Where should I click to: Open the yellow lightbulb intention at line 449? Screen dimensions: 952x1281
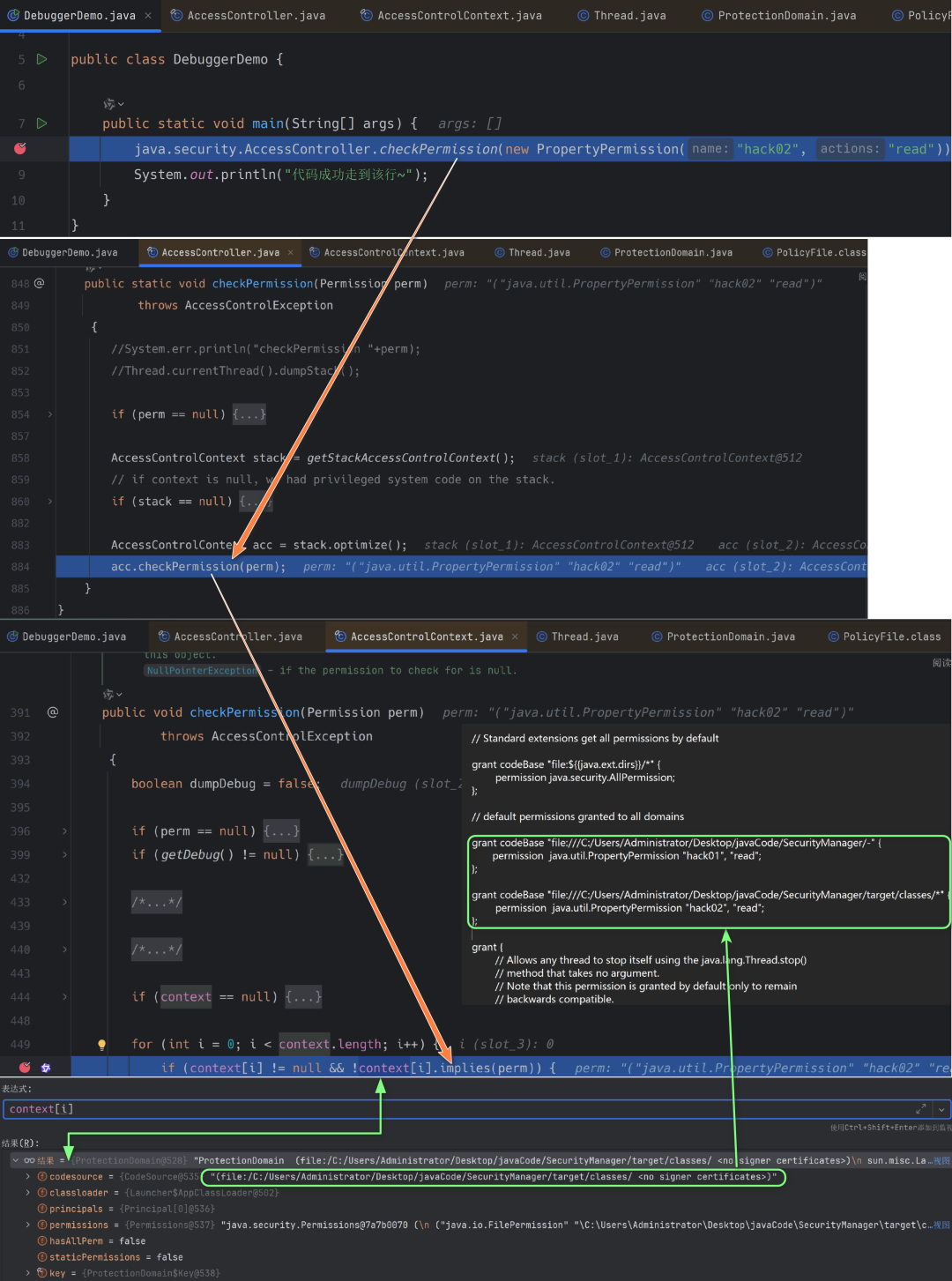click(x=101, y=1045)
